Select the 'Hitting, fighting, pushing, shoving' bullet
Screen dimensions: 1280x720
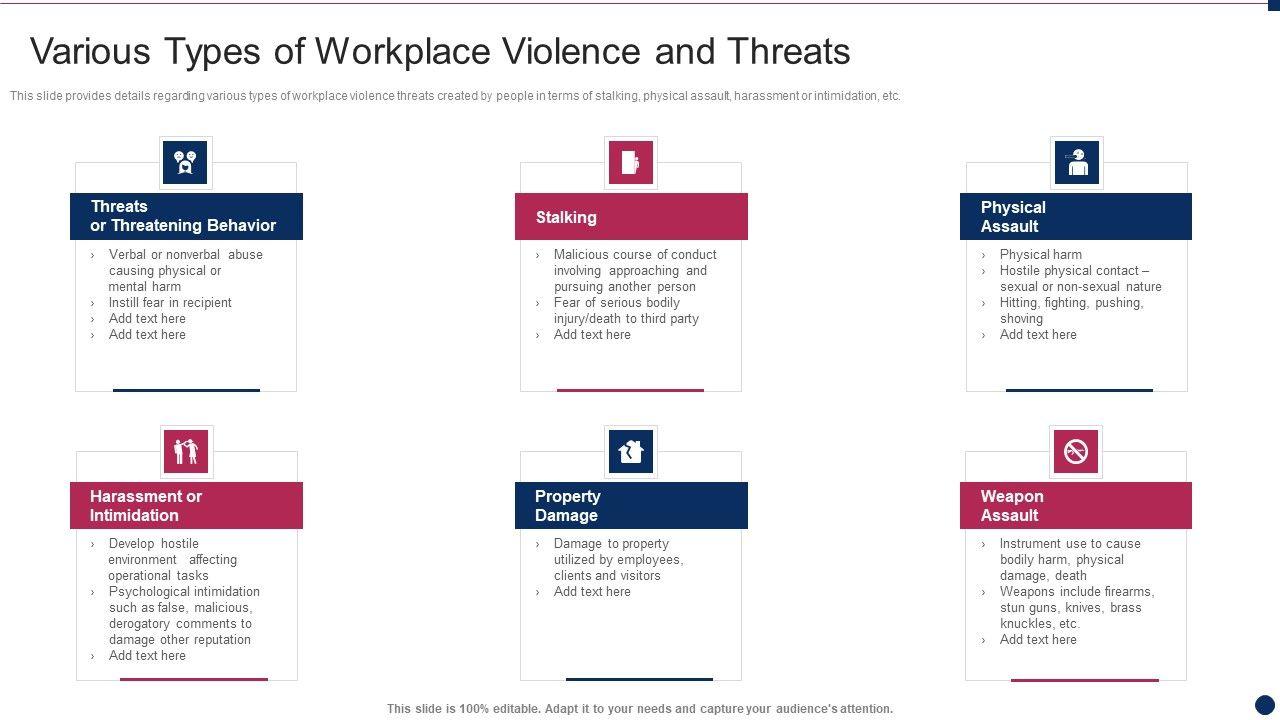pos(1072,310)
